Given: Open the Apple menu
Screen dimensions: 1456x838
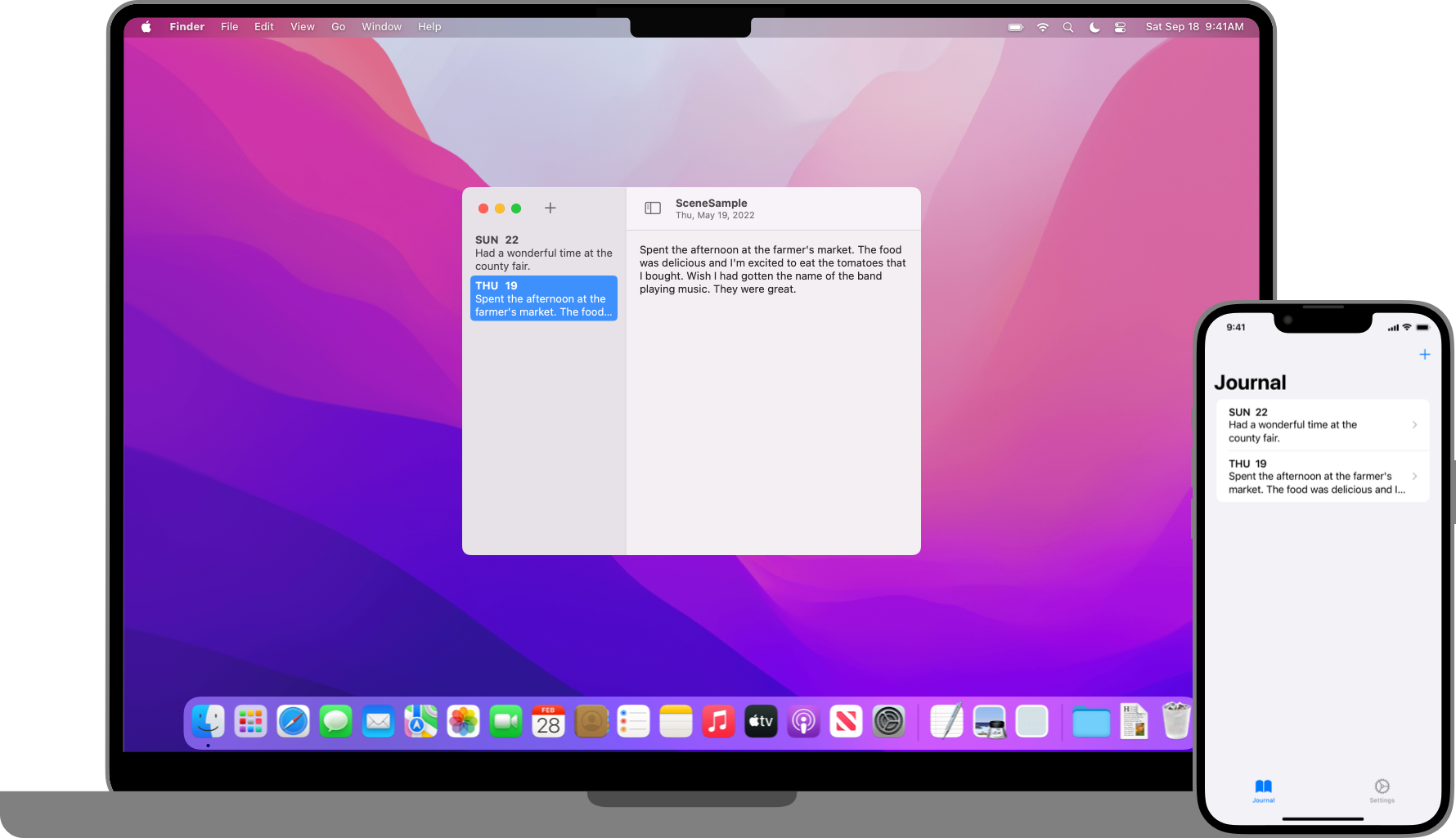Looking at the screenshot, I should [x=146, y=27].
